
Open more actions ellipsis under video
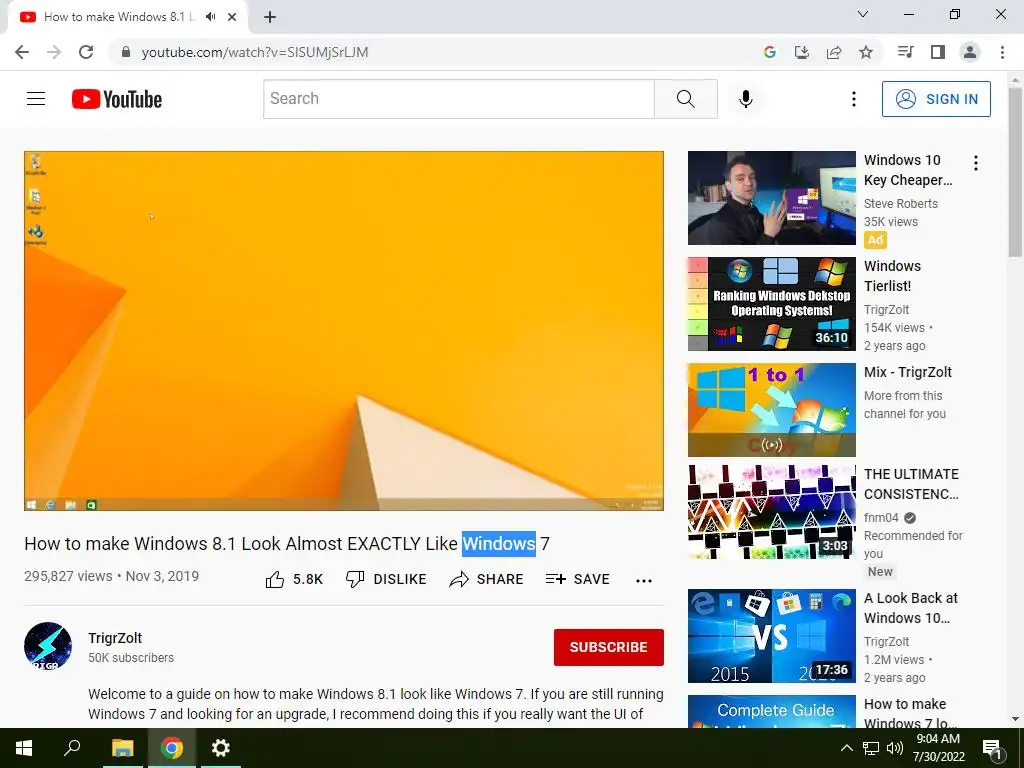(644, 581)
